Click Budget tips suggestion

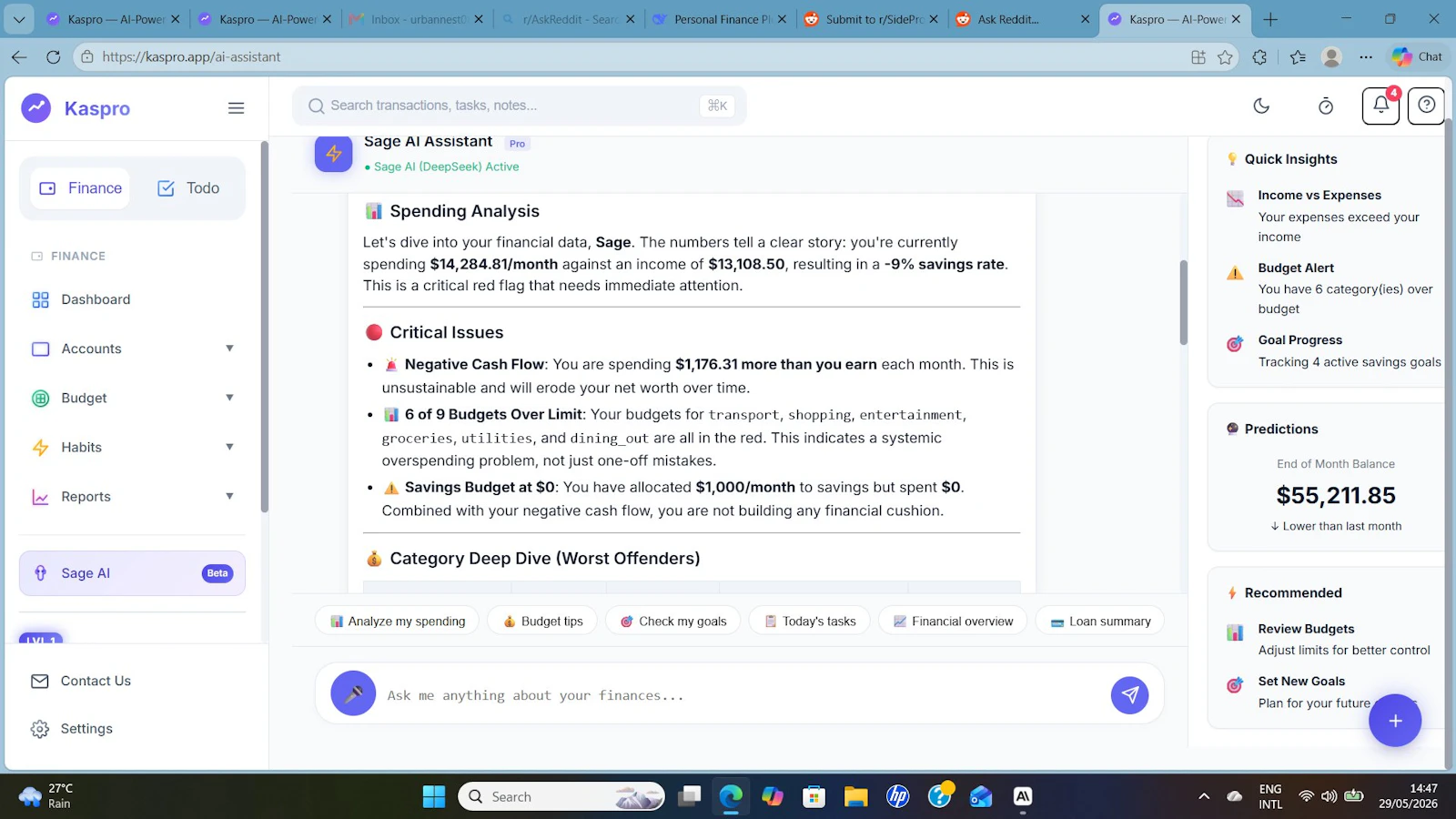tap(542, 622)
